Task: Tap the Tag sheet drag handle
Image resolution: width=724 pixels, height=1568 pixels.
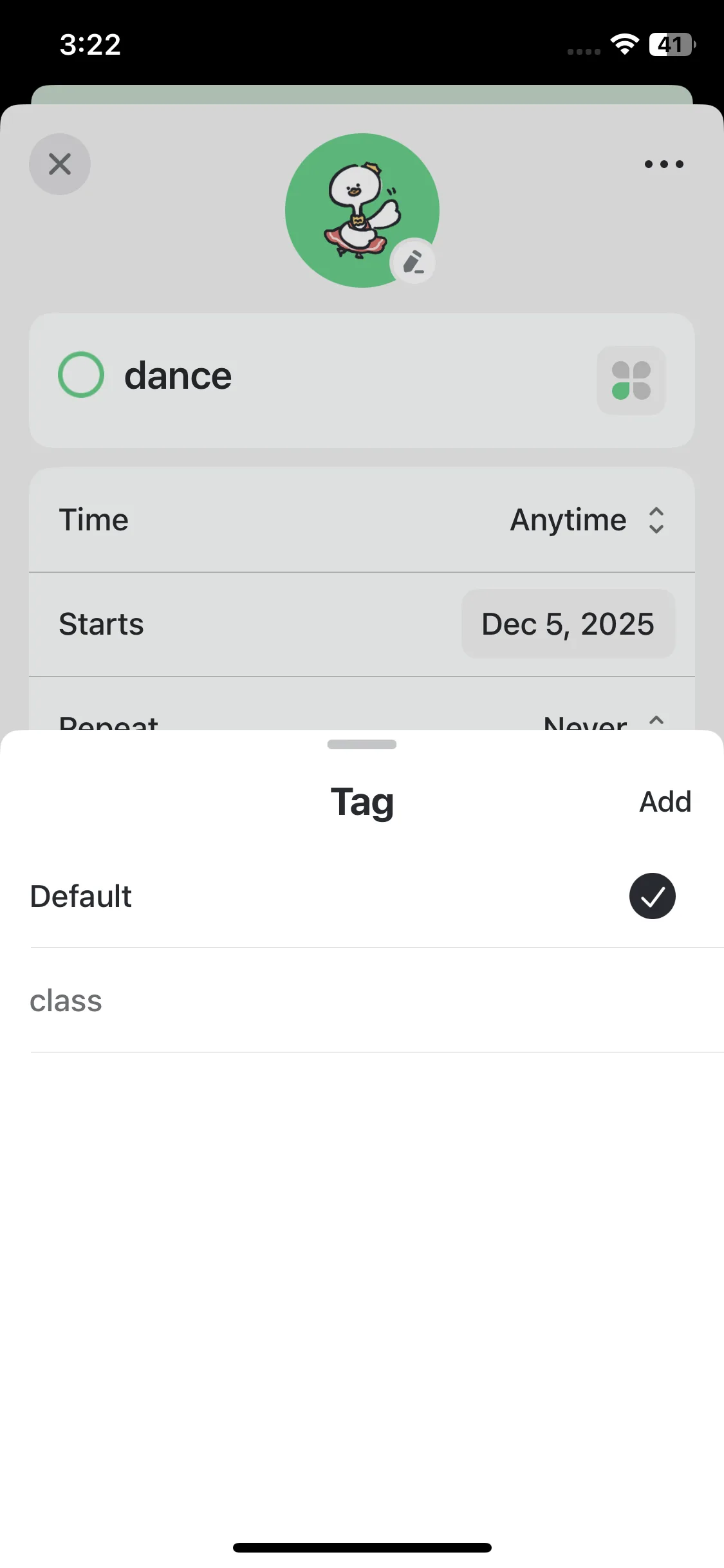Action: [x=362, y=745]
